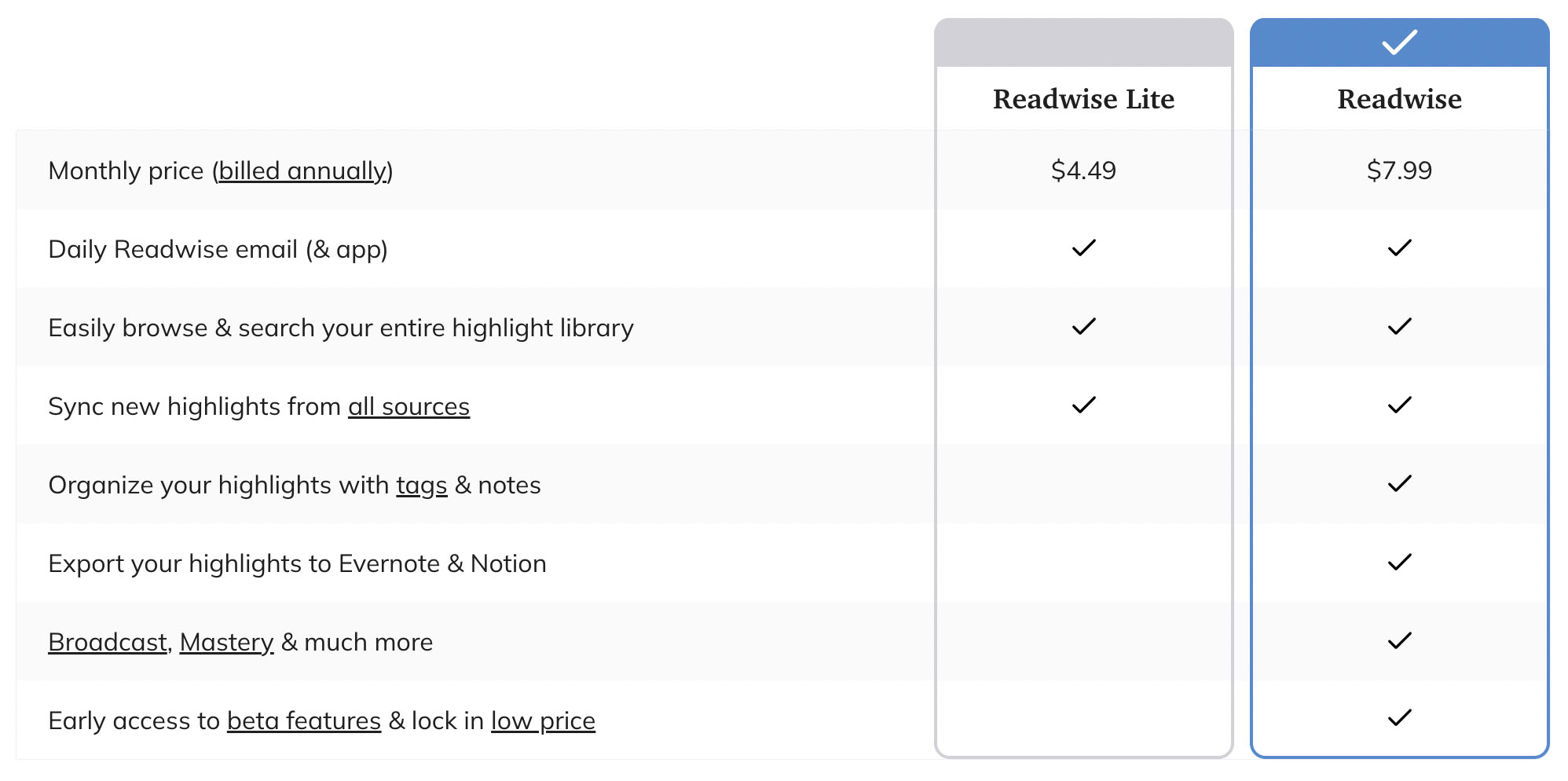Click Readwise Lite's Daily Readwise email checkmark
The width and height of the screenshot is (1568, 781).
1083,248
